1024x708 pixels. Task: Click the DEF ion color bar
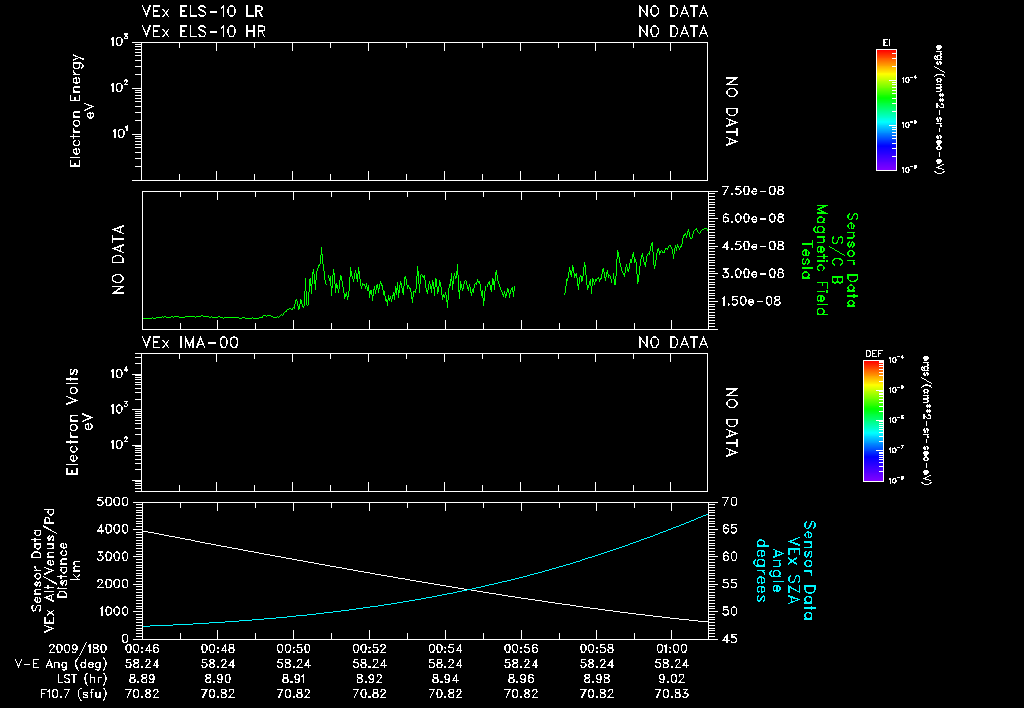(873, 421)
